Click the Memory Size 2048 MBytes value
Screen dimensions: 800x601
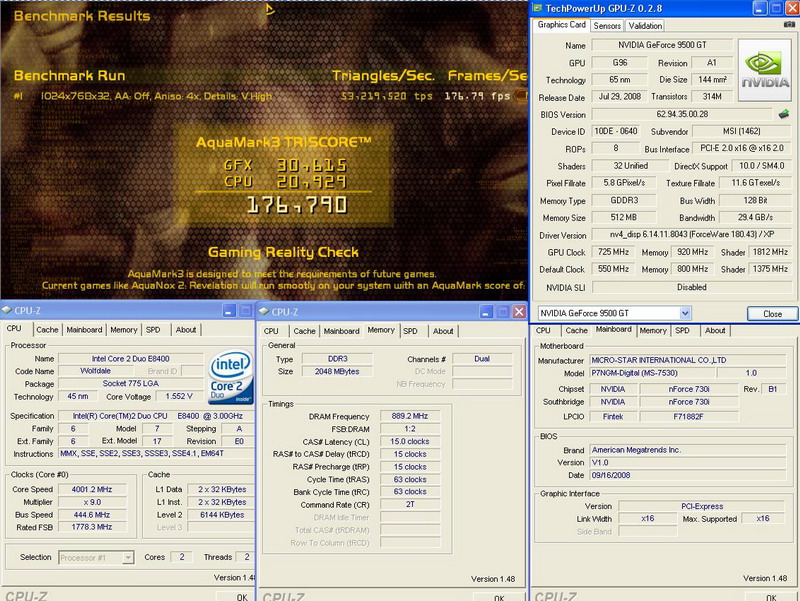(337, 371)
